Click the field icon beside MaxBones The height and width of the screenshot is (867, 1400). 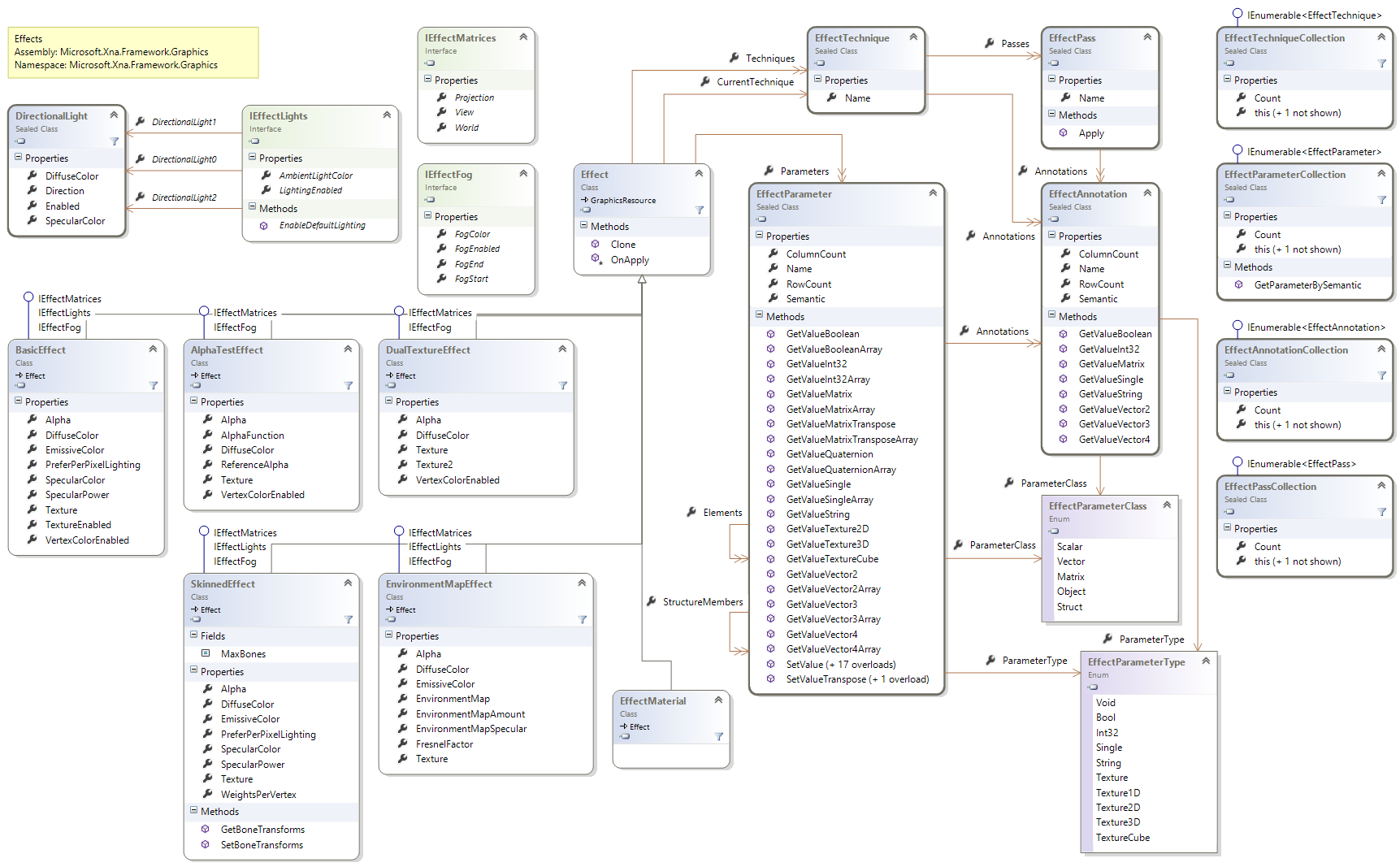206,653
